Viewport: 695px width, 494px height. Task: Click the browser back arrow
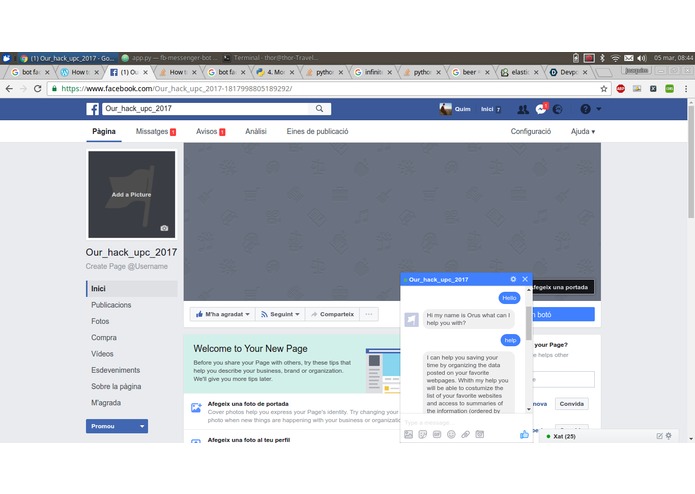click(x=9, y=89)
